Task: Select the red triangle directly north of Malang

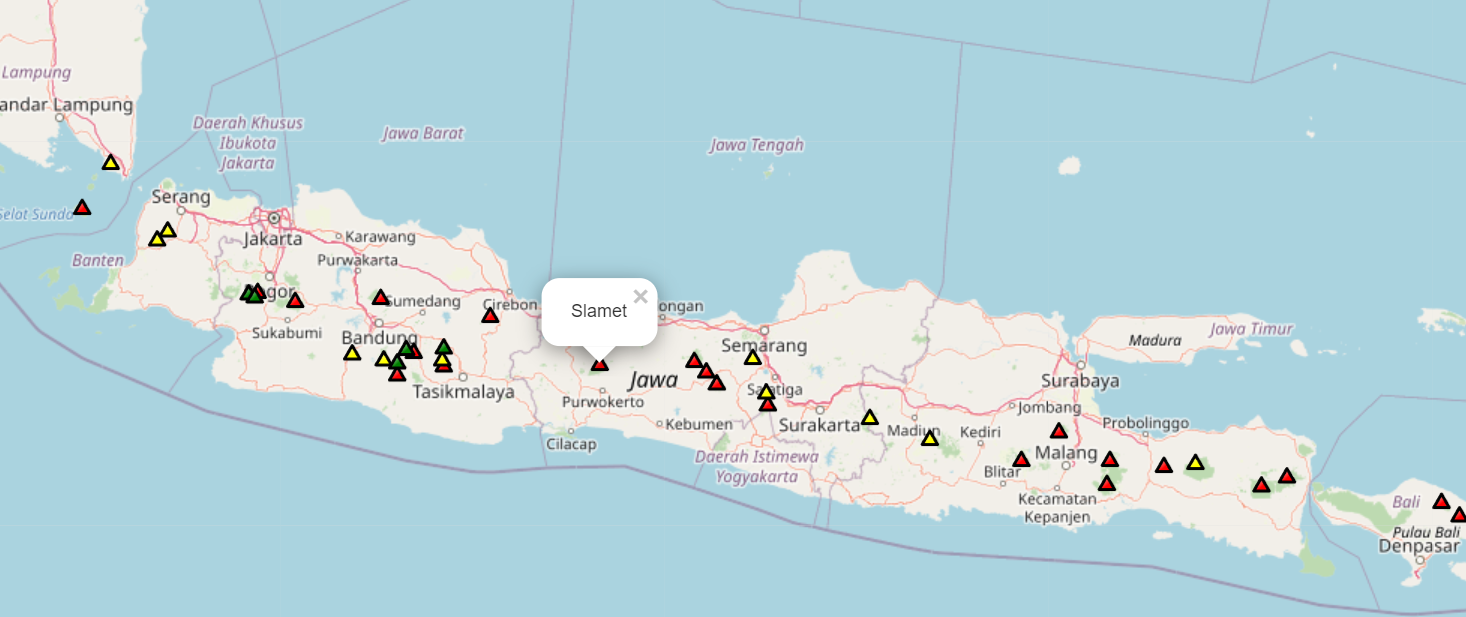Action: tap(1059, 431)
